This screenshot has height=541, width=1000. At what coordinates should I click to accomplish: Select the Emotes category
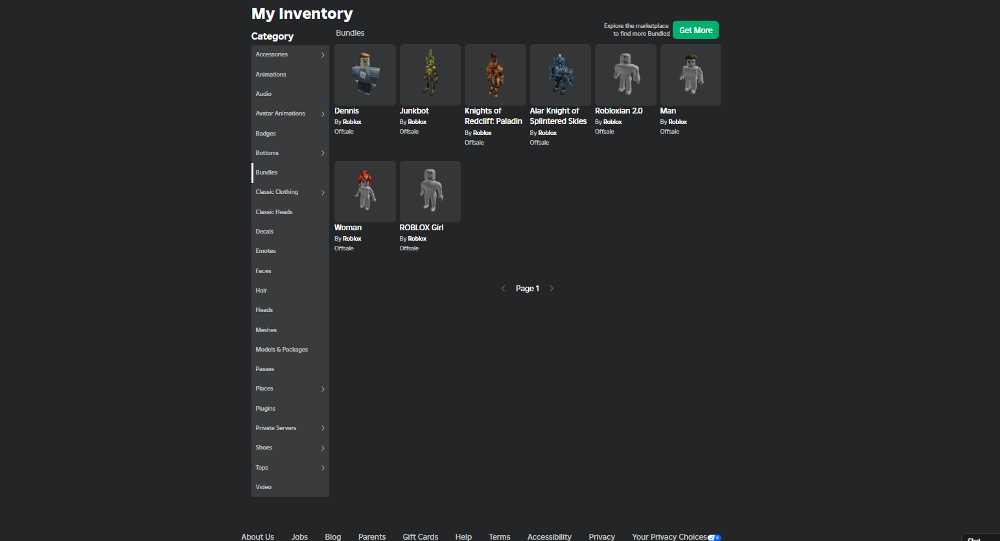pyautogui.click(x=290, y=251)
